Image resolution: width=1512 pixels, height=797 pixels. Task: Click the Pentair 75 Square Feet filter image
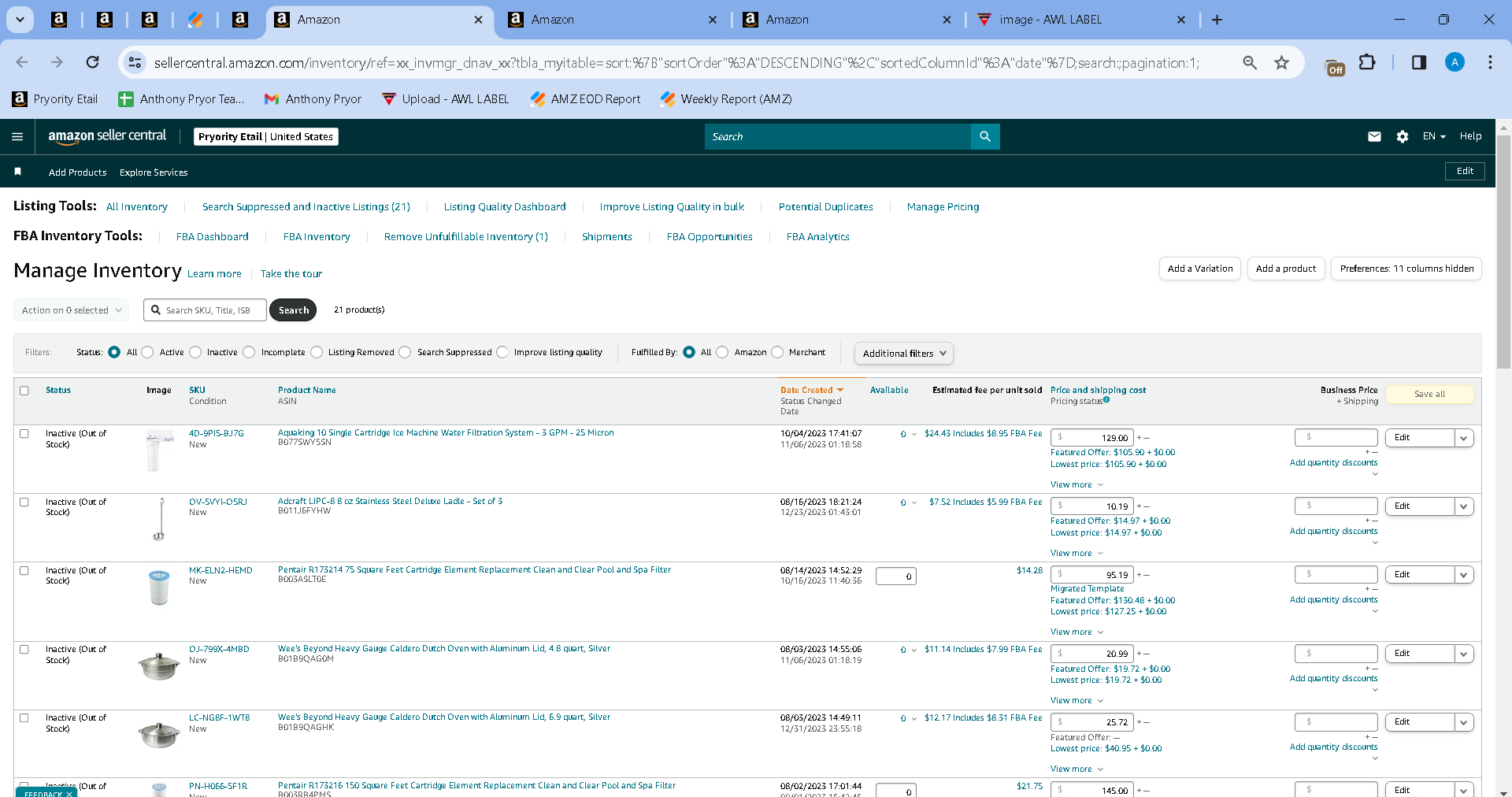click(x=159, y=588)
